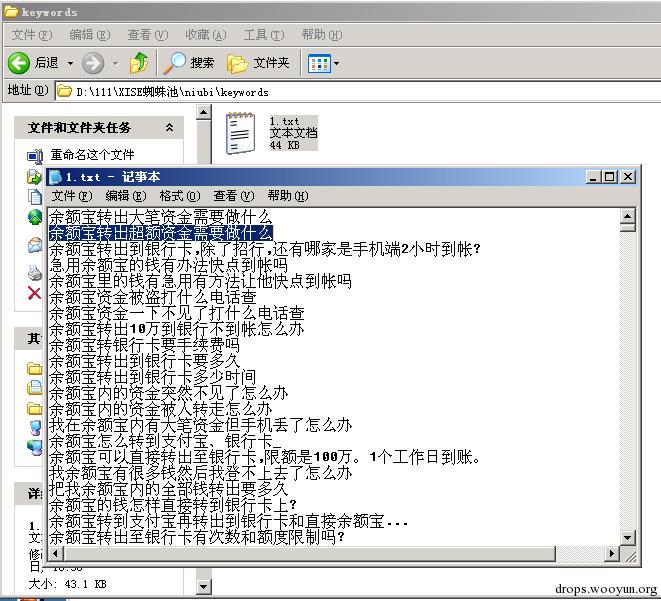The width and height of the screenshot is (661, 601).
Task: Click the 重命名这个文件 link
Action: coord(92,155)
